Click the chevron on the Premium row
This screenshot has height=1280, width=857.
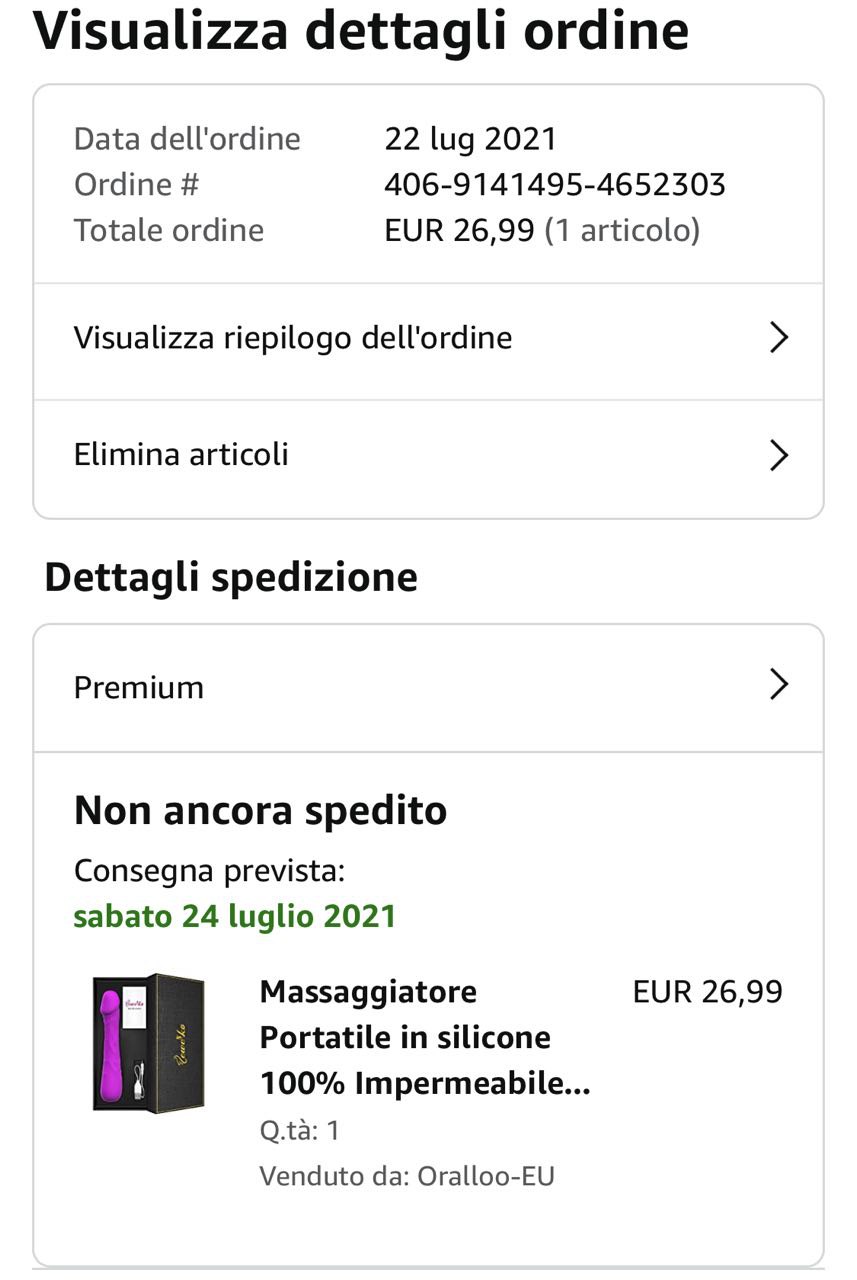tap(779, 685)
